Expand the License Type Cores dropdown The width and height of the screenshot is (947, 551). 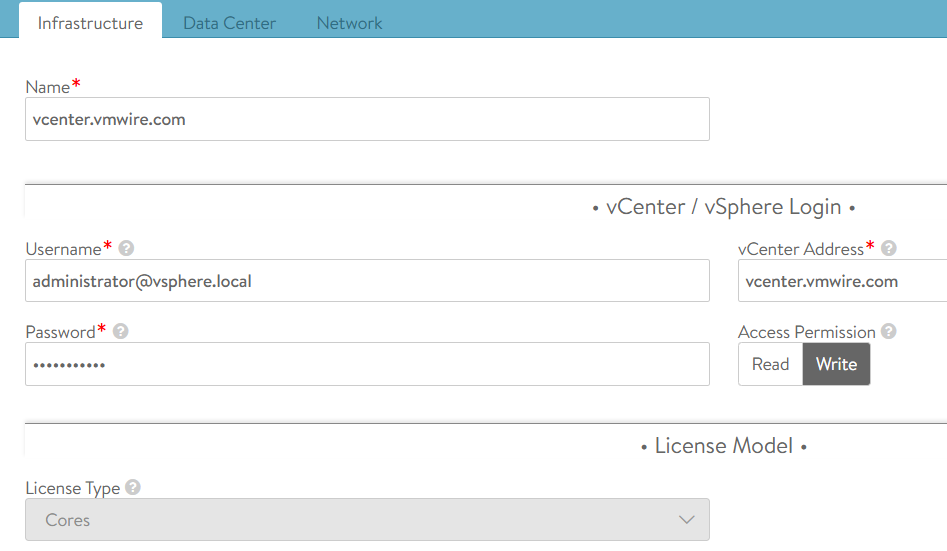367,520
